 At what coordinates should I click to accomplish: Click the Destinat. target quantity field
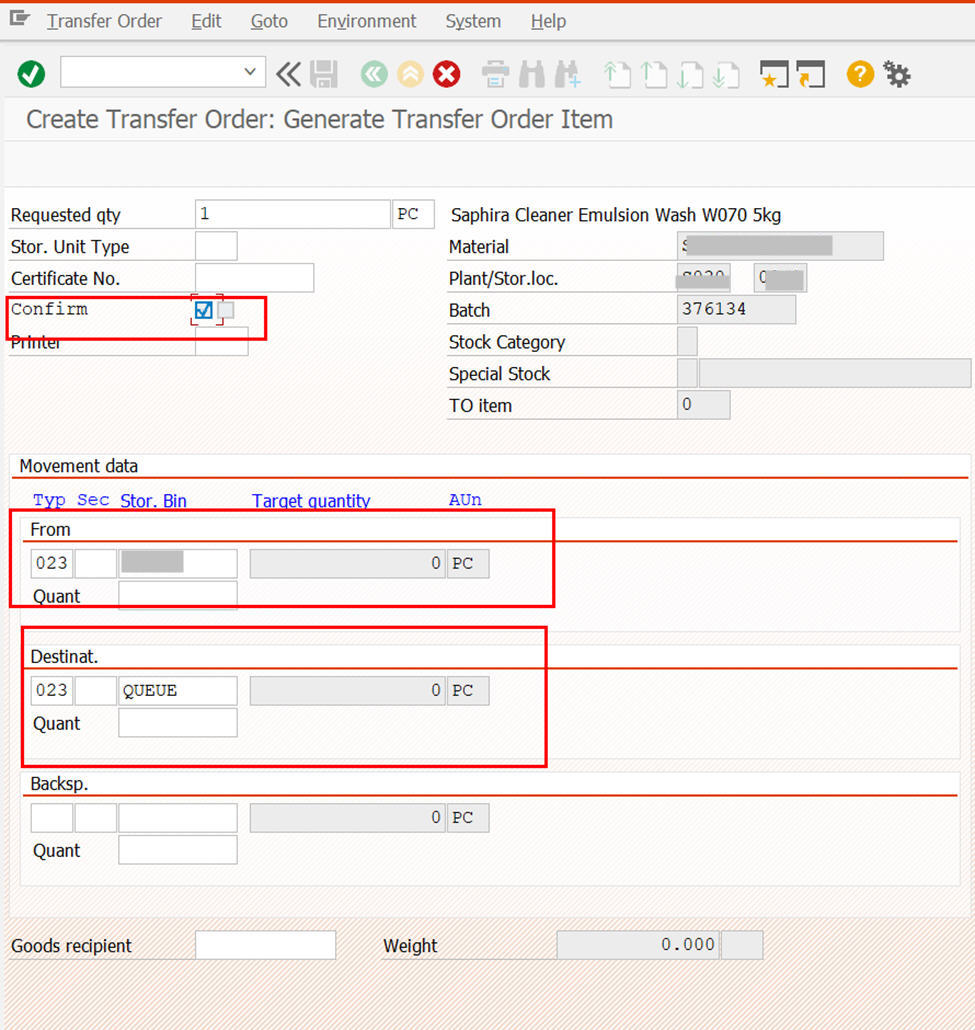coord(347,691)
